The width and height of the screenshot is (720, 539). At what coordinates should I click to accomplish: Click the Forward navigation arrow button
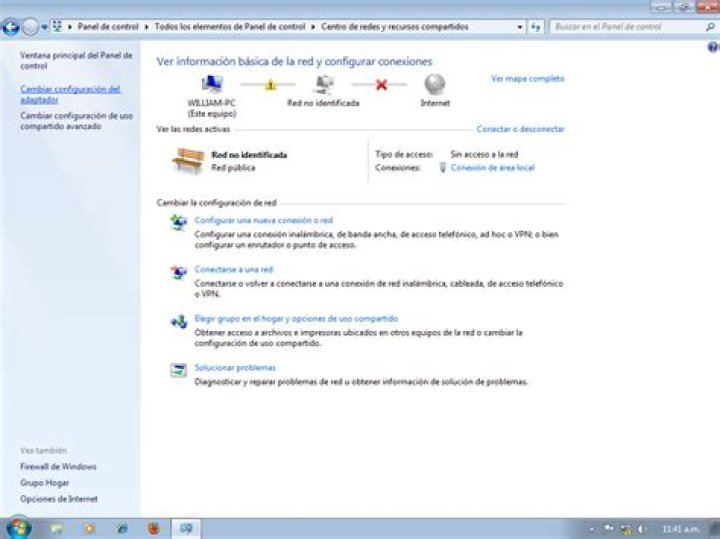[x=30, y=27]
